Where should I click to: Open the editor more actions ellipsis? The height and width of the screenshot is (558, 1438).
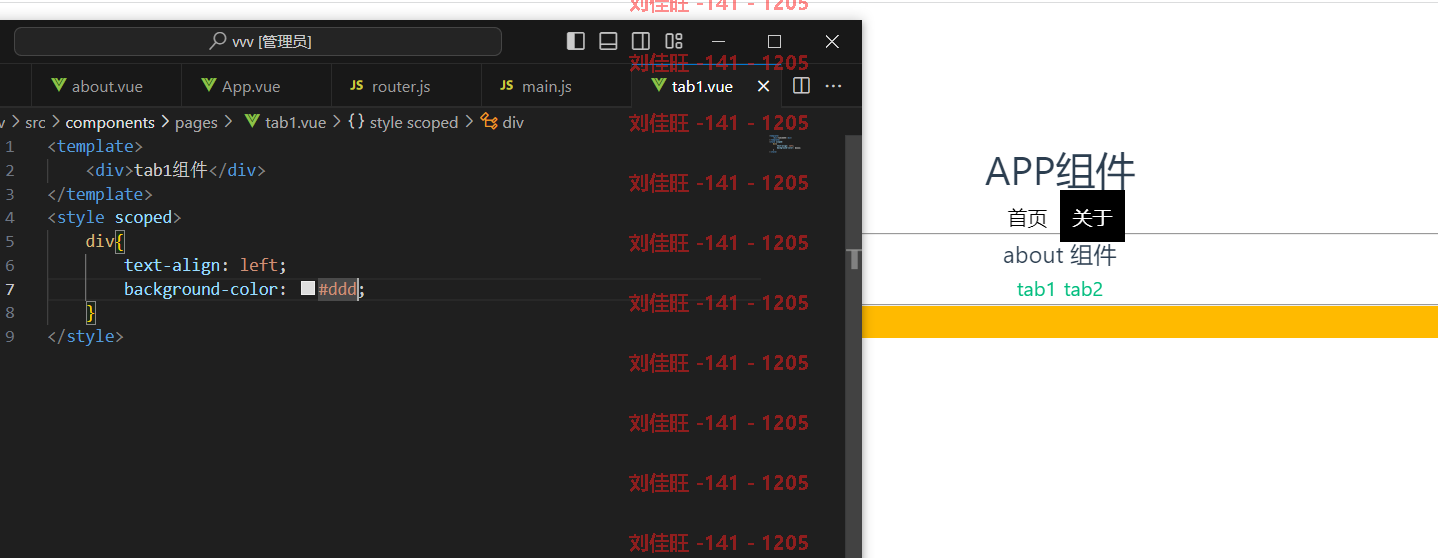click(833, 86)
